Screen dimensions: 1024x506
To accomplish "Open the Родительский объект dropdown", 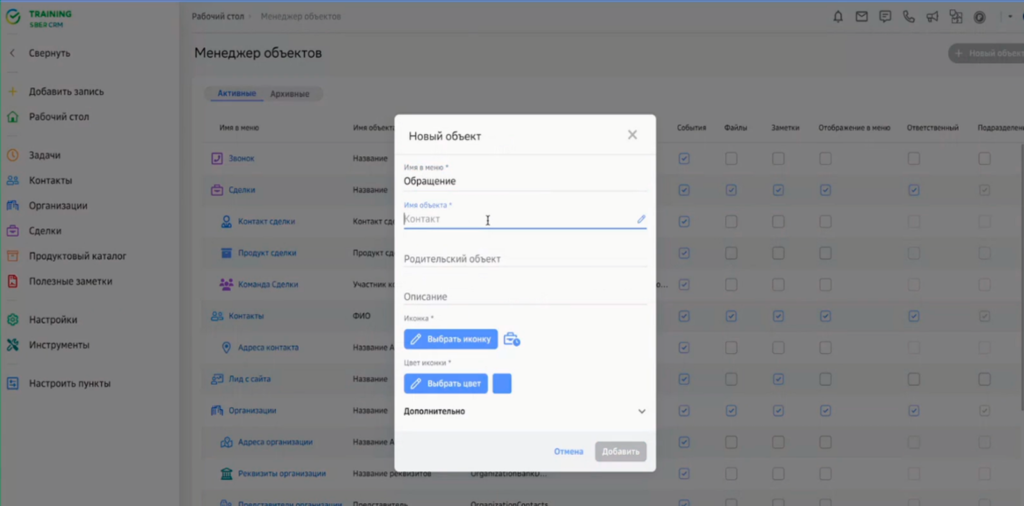I will pos(525,259).
